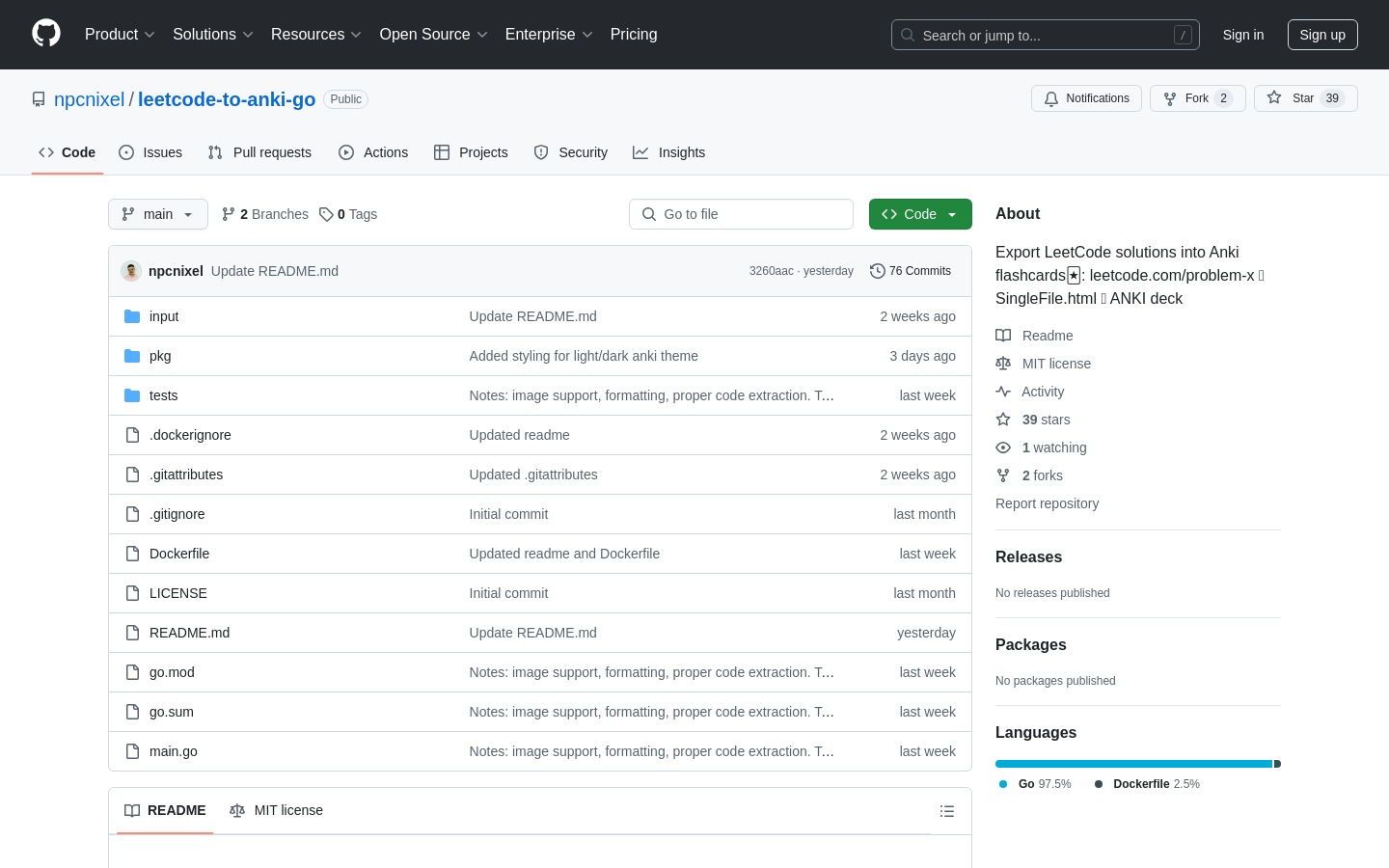Open the tests folder icon

tap(132, 395)
